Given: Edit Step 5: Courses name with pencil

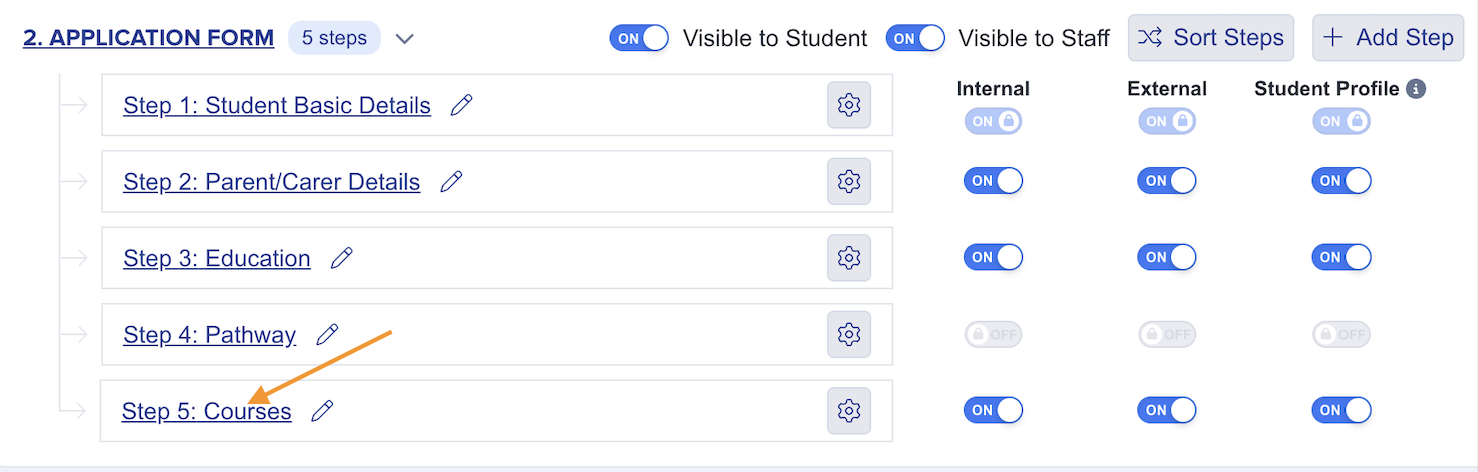Looking at the screenshot, I should pos(322,411).
